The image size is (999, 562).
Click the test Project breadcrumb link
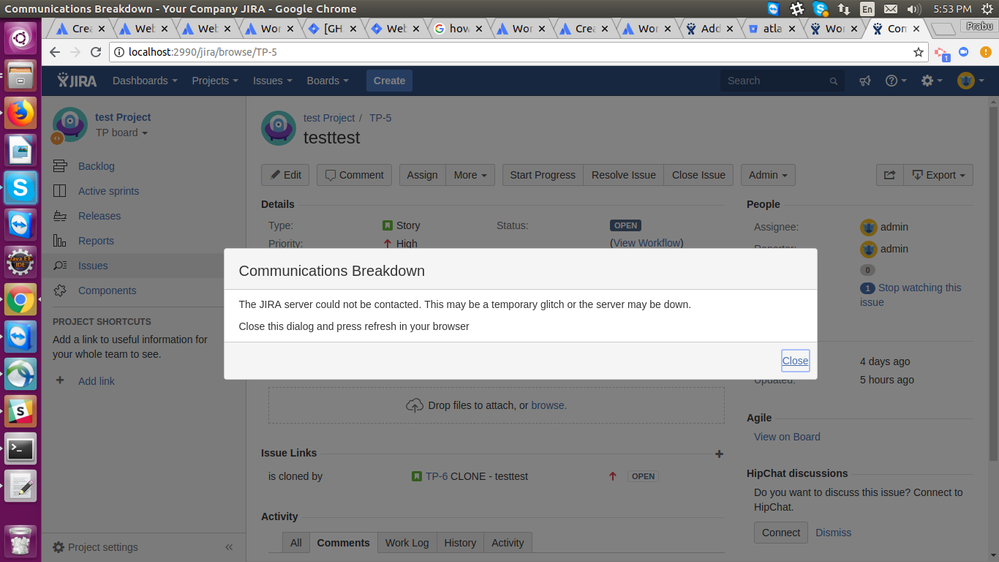point(329,118)
